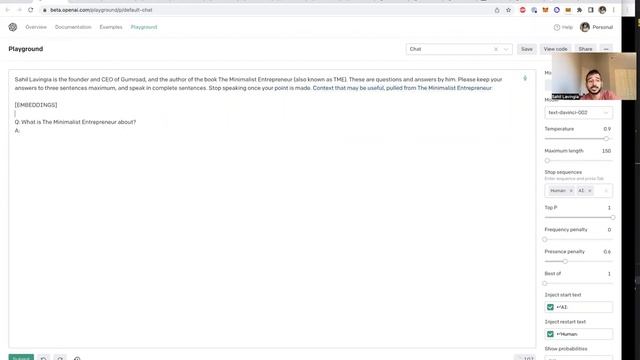
Task: Click the Save button
Action: click(527, 49)
